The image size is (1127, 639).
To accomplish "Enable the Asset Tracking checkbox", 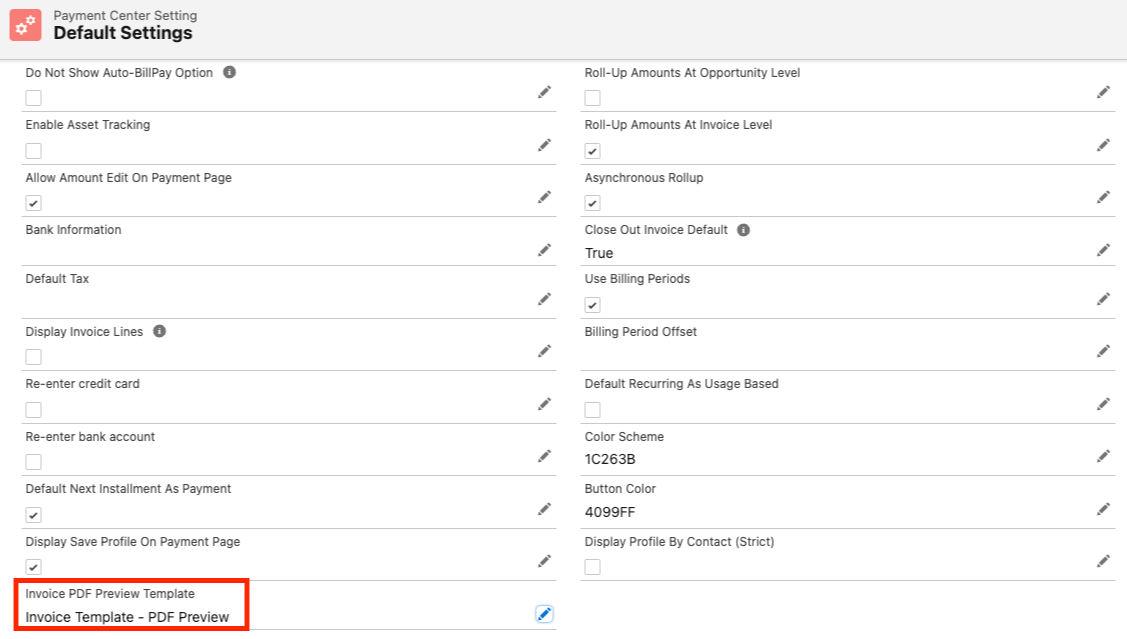I will (34, 151).
